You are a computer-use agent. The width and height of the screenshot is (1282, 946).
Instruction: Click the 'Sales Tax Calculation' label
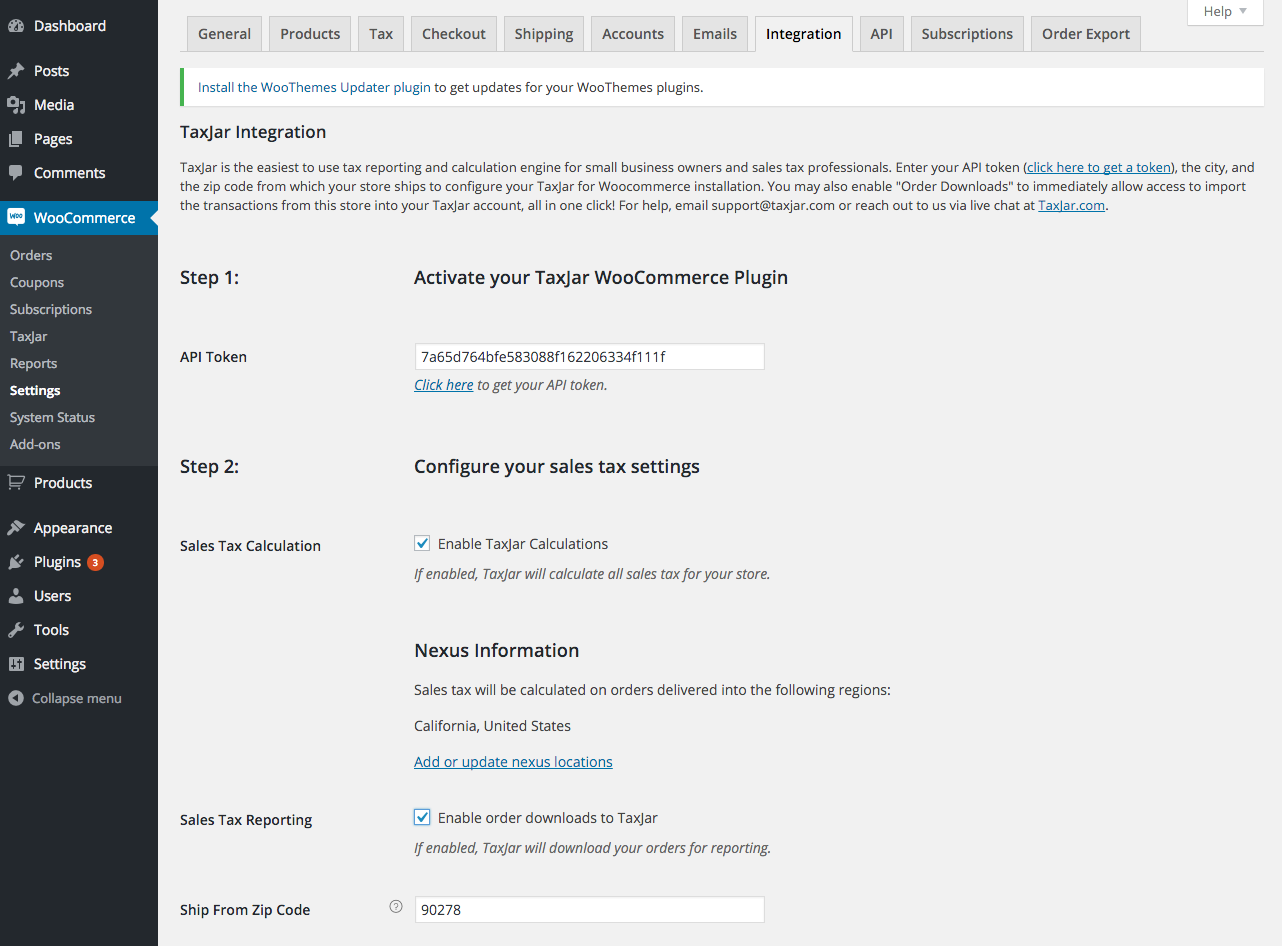click(x=250, y=546)
